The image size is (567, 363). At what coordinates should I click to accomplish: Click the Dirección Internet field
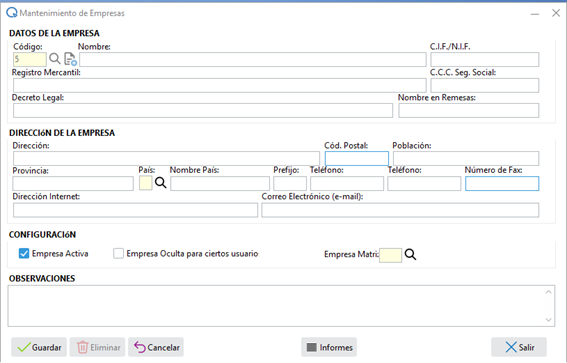pyautogui.click(x=136, y=210)
